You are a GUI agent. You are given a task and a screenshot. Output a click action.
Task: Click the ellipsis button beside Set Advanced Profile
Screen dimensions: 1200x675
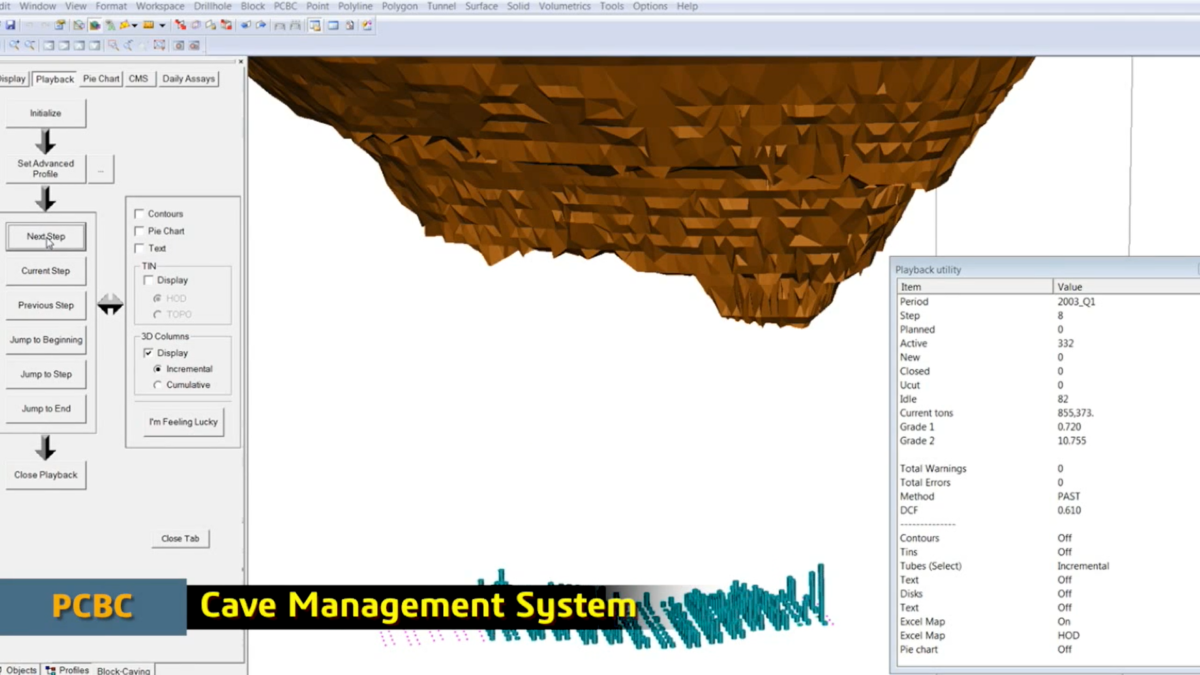(101, 169)
